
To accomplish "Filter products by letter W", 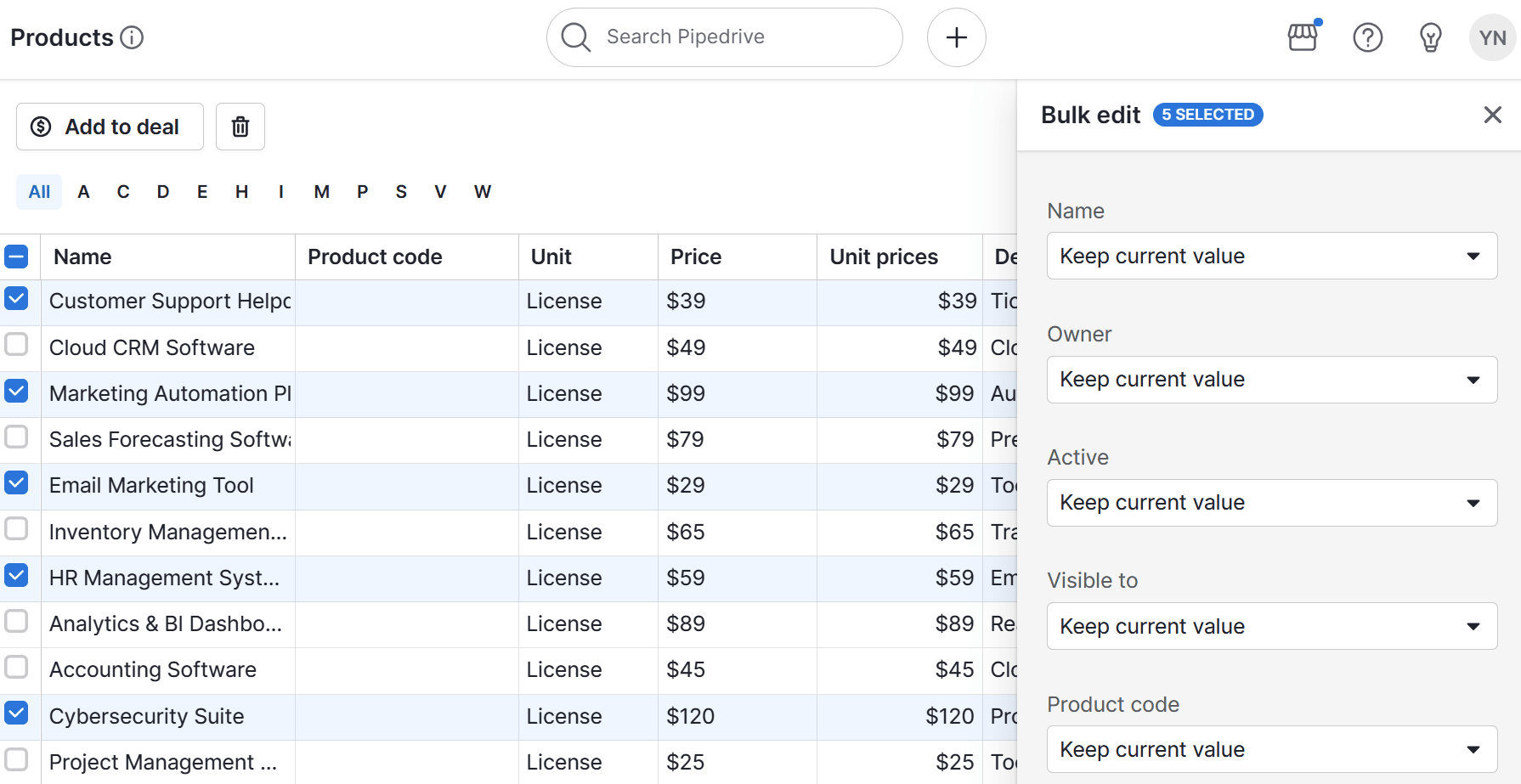I will tap(483, 192).
